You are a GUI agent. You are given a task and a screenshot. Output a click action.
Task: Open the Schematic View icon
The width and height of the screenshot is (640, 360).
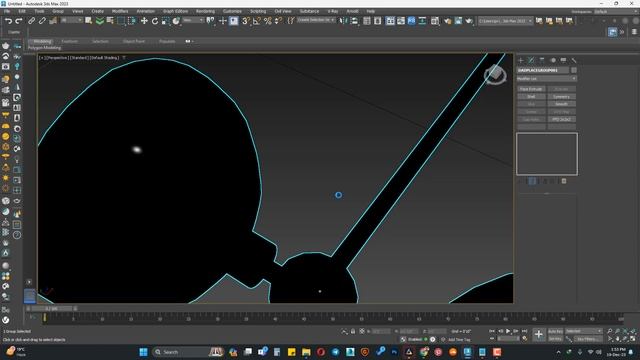(x=411, y=21)
